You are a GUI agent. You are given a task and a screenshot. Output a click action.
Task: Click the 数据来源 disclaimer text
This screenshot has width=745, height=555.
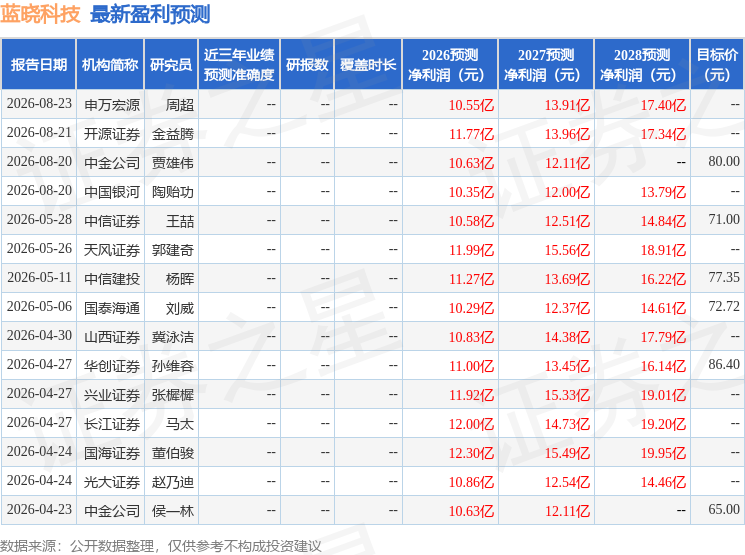[161, 546]
